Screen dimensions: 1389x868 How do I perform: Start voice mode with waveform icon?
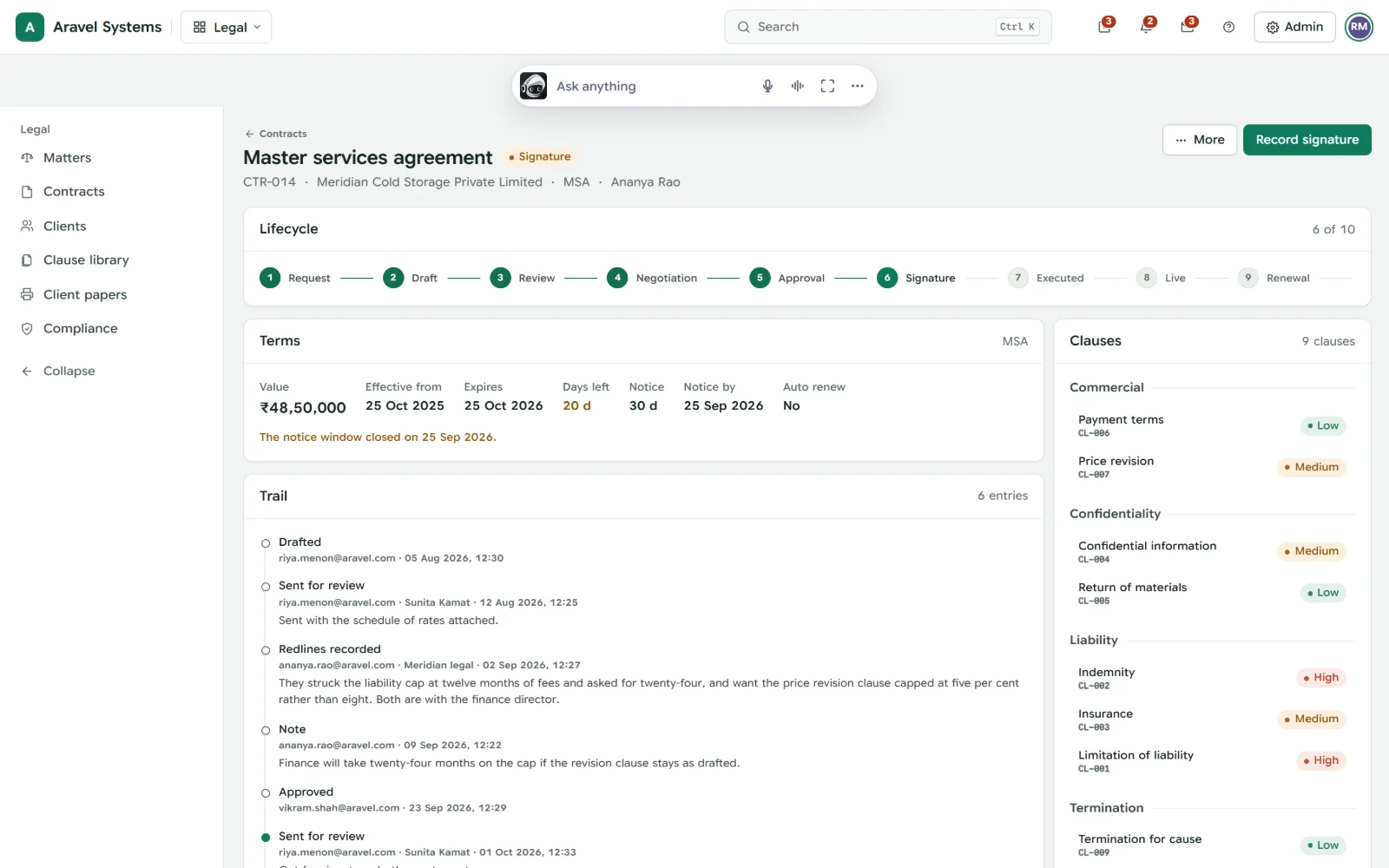point(797,86)
